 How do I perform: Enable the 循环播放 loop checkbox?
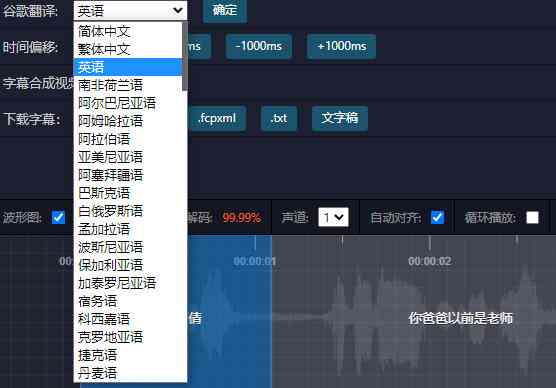532,217
